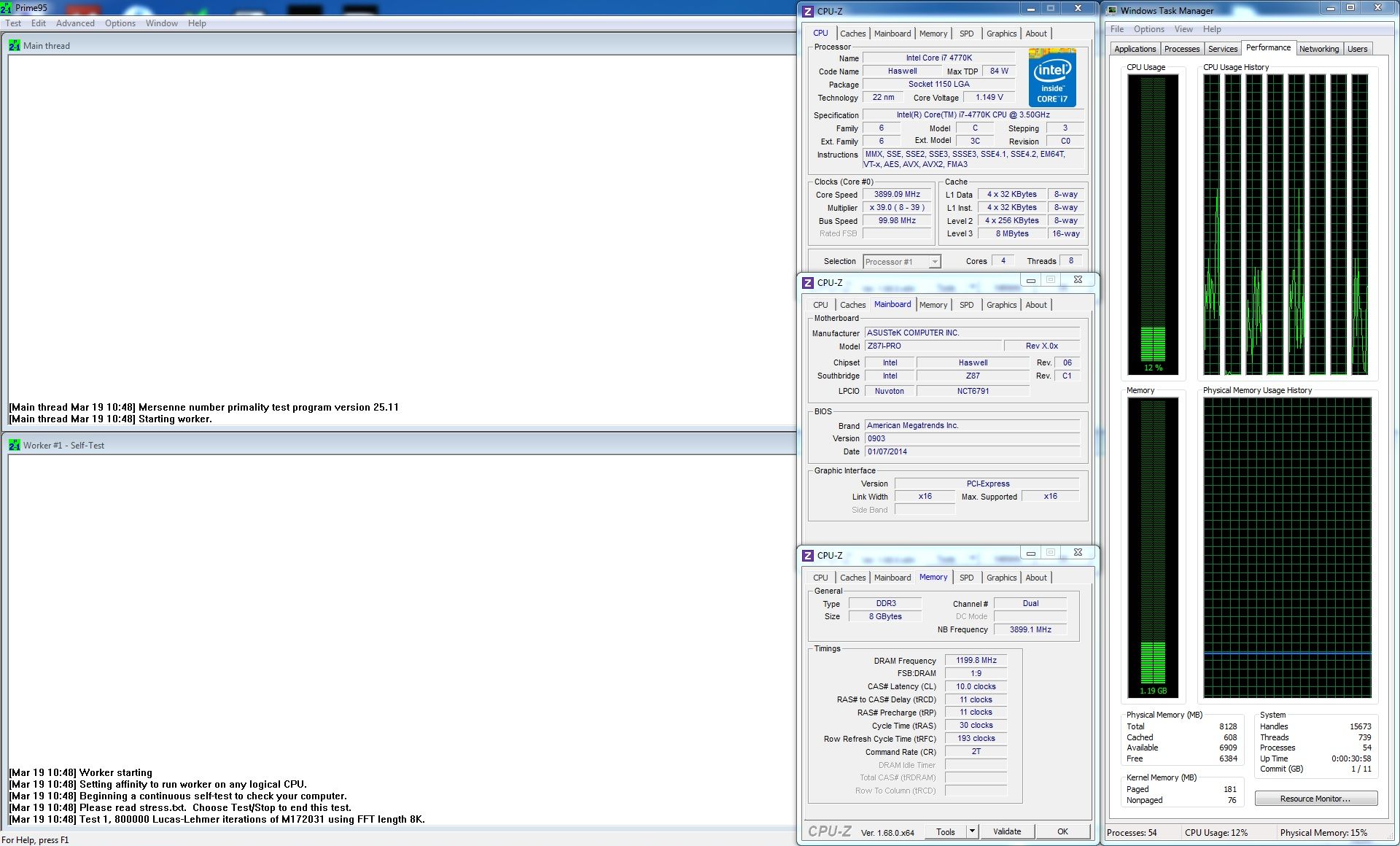Click the Intel Core i7 logo badge

(x=1052, y=77)
